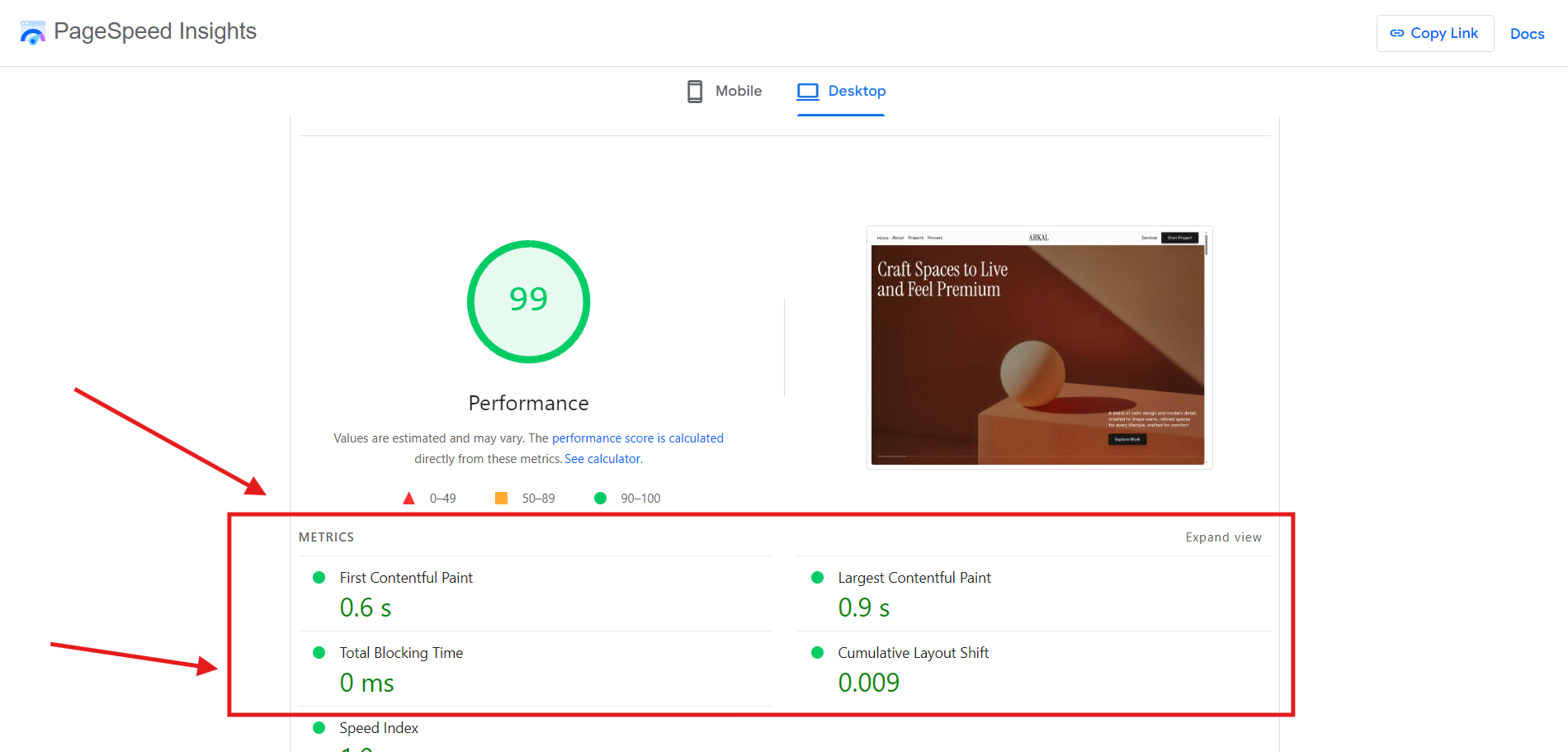This screenshot has height=752, width=1568.
Task: Open the See calculator link
Action: click(x=602, y=459)
